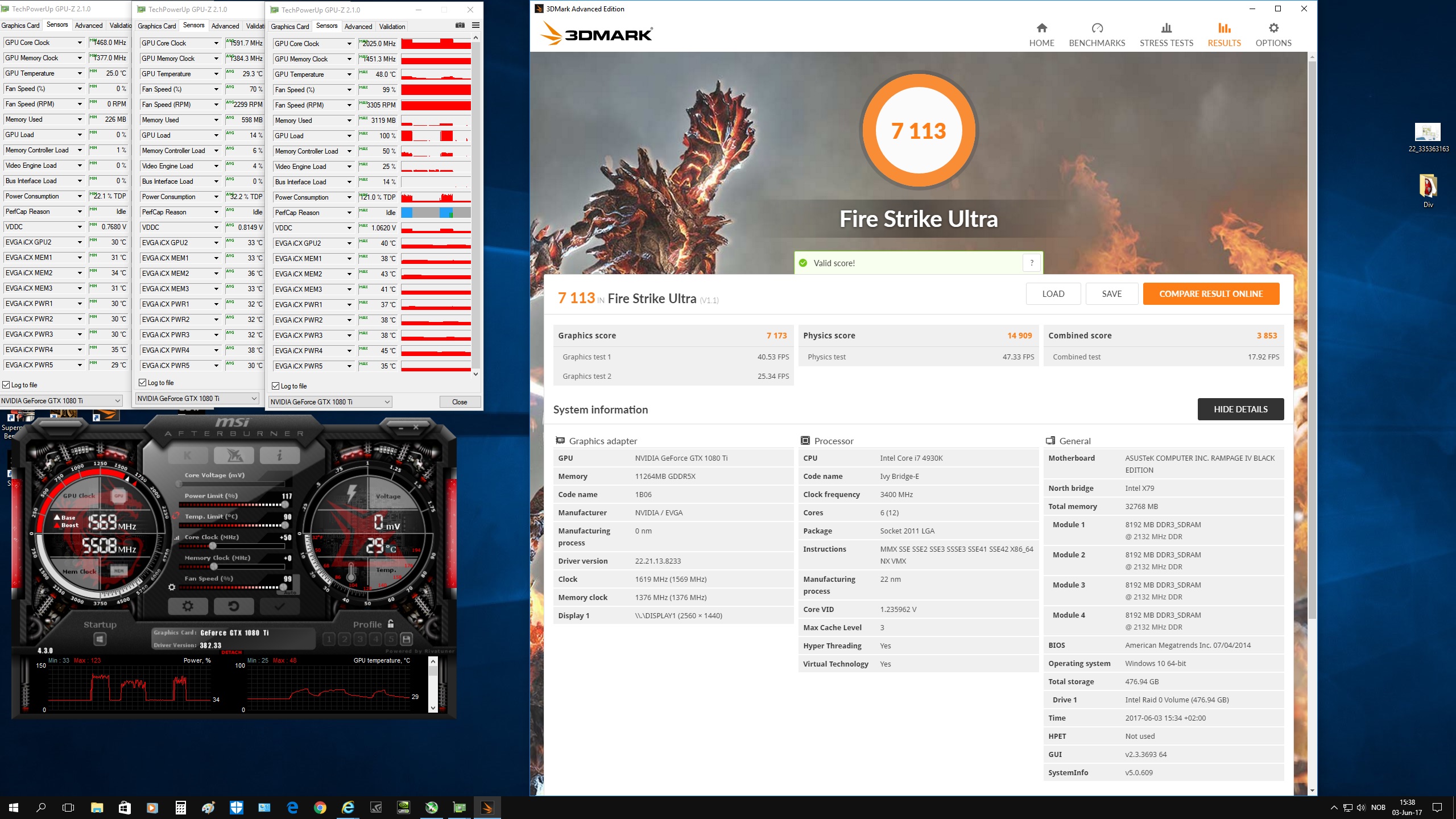The image size is (1456, 819).
Task: Open STRESS TESTS section in 3DMark
Action: click(x=1167, y=35)
